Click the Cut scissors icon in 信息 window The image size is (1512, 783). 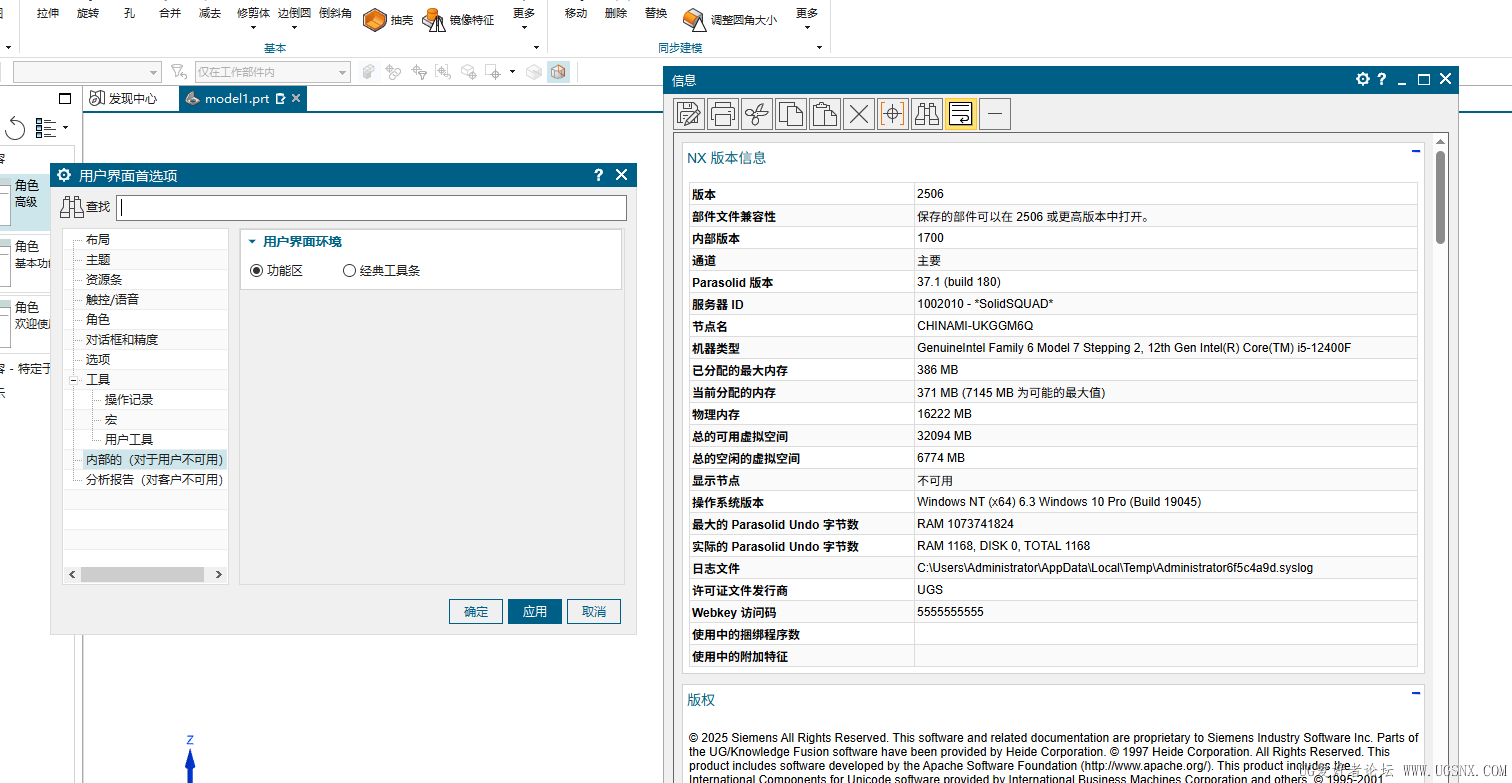point(757,114)
